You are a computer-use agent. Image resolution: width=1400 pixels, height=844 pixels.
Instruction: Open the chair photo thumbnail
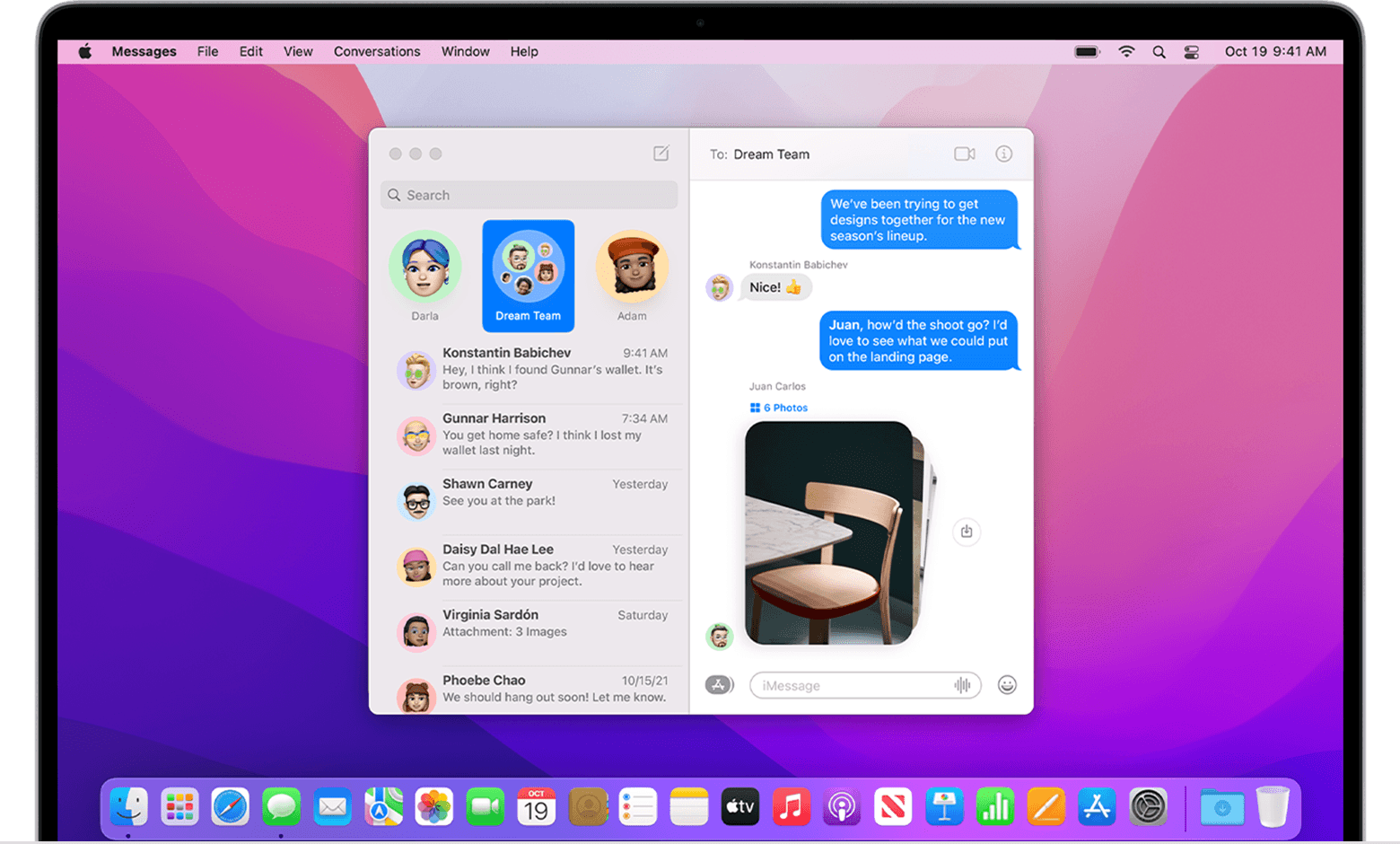pos(828,532)
